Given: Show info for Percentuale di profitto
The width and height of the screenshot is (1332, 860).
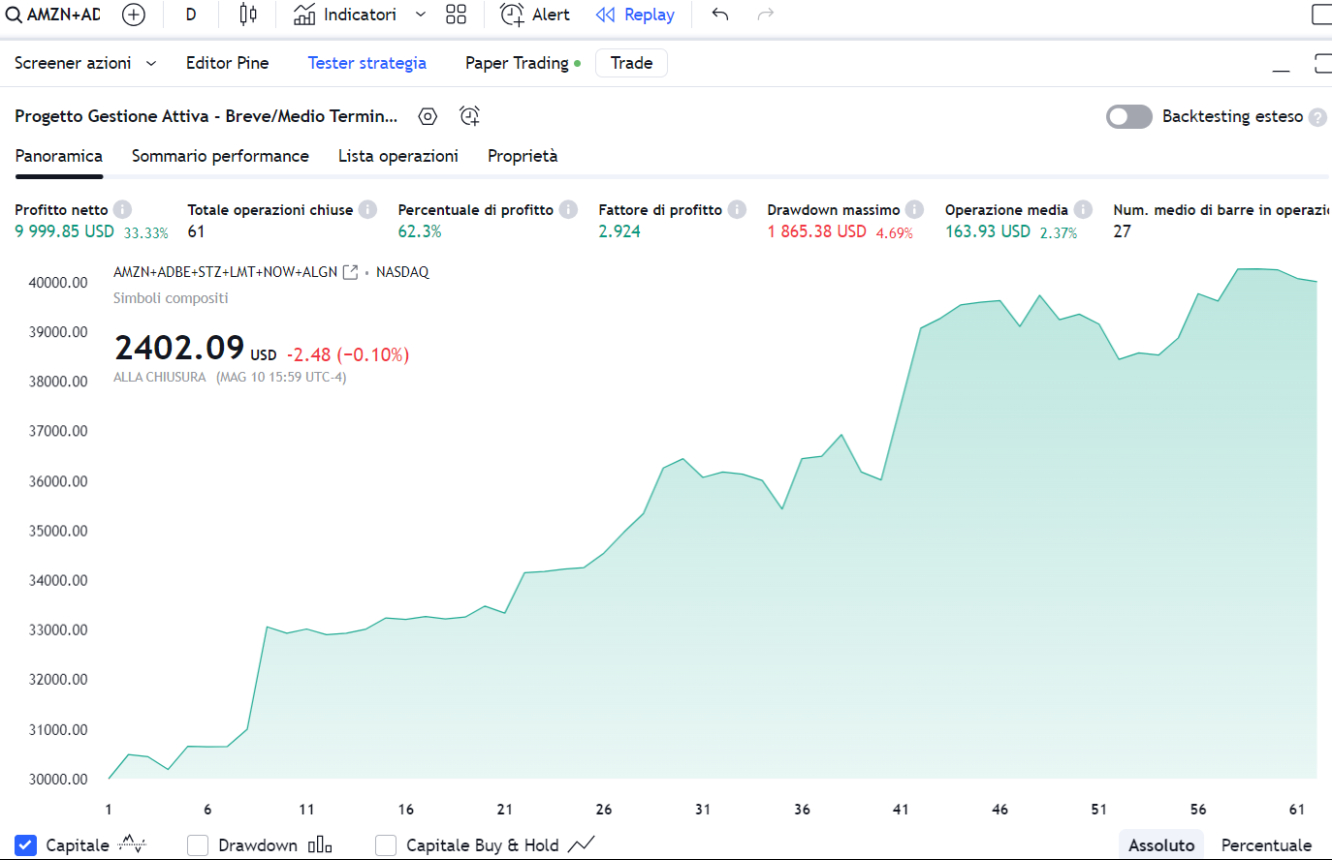Looking at the screenshot, I should coord(568,210).
